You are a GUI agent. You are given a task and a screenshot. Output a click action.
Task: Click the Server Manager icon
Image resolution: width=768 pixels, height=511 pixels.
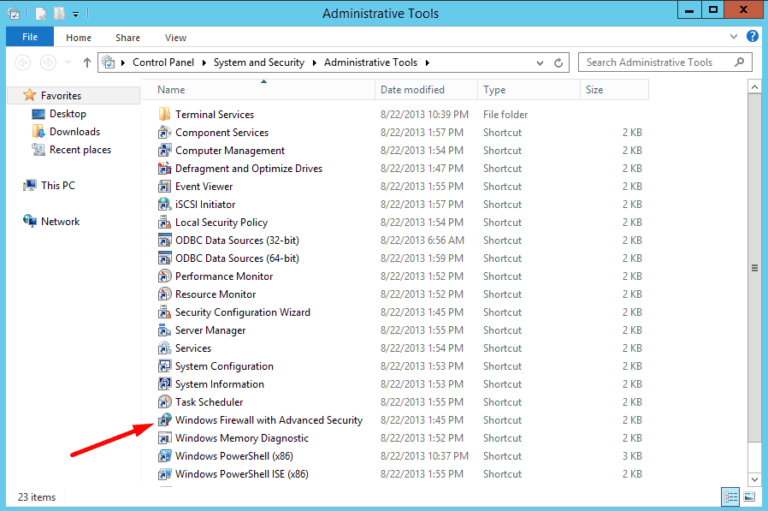pyautogui.click(x=165, y=330)
